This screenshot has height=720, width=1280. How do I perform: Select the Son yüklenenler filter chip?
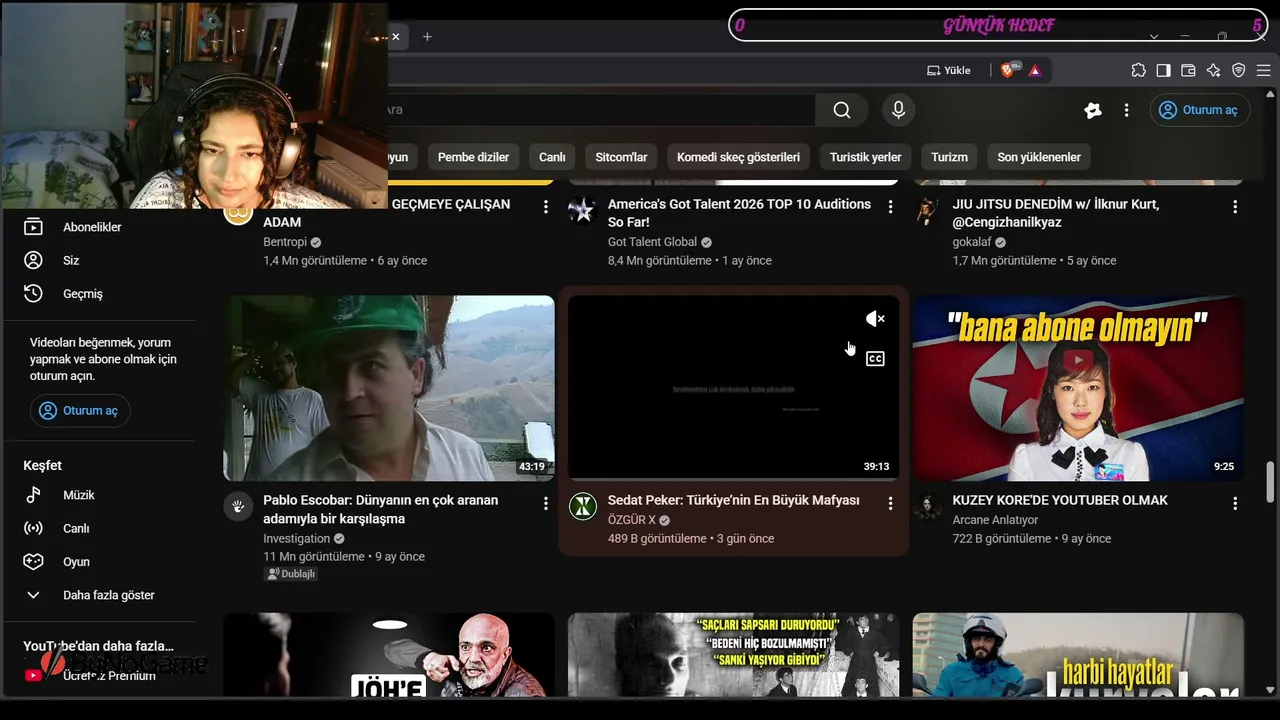(1039, 157)
